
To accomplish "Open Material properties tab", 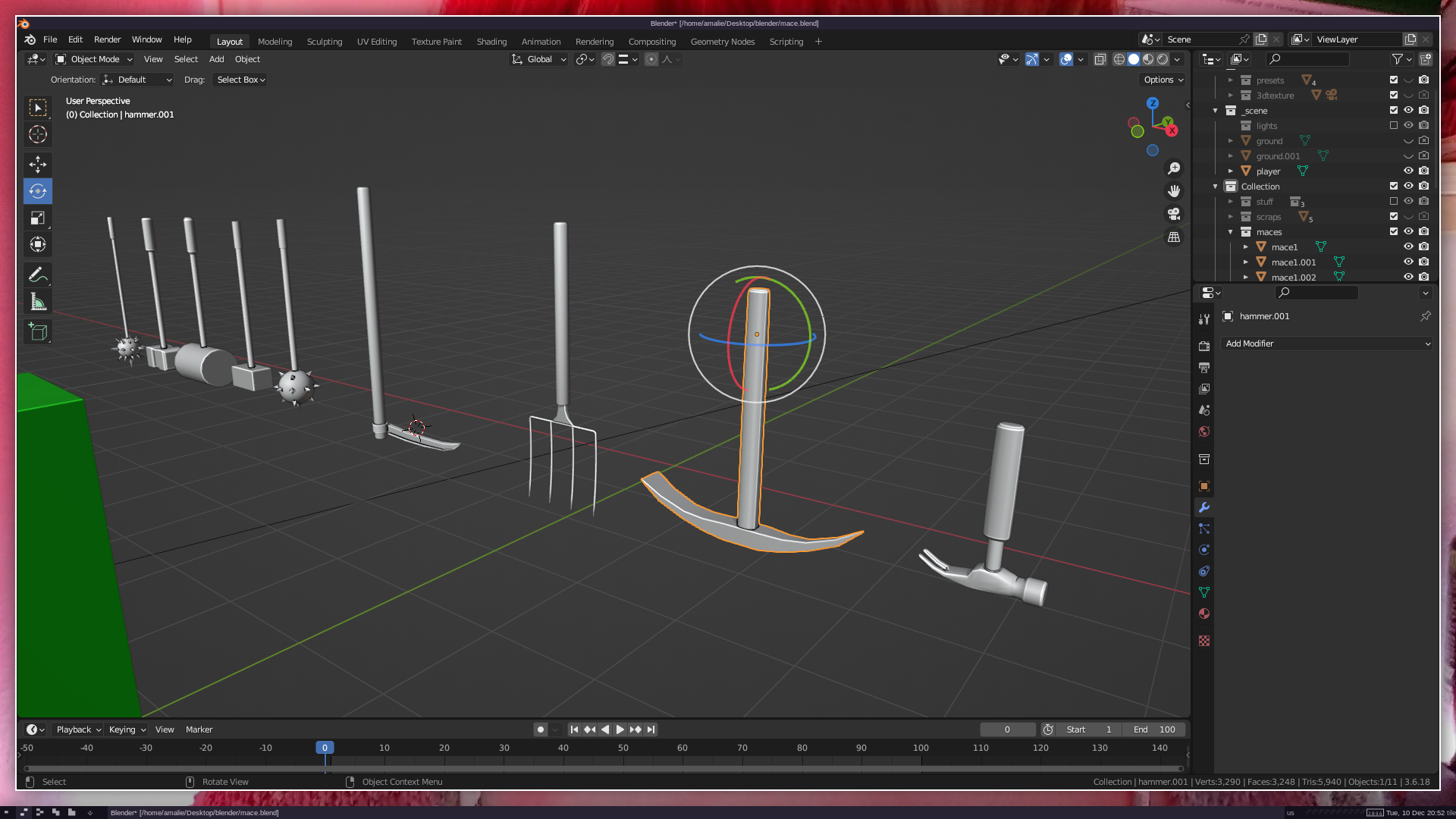I will (1204, 613).
